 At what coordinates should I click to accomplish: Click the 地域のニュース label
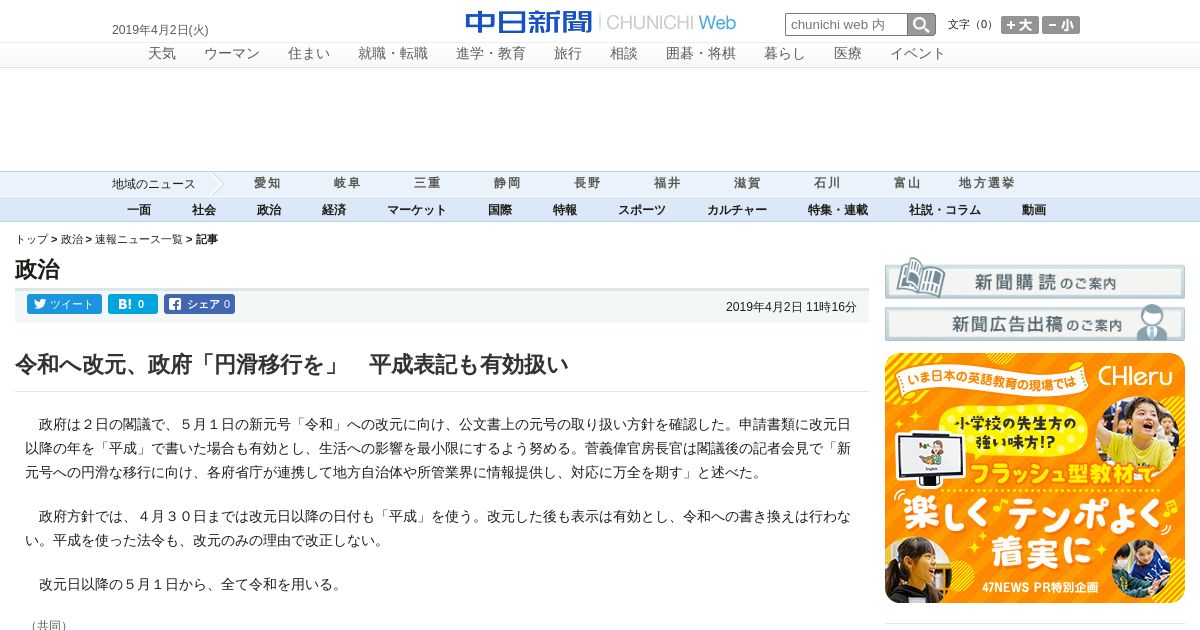pos(154,184)
